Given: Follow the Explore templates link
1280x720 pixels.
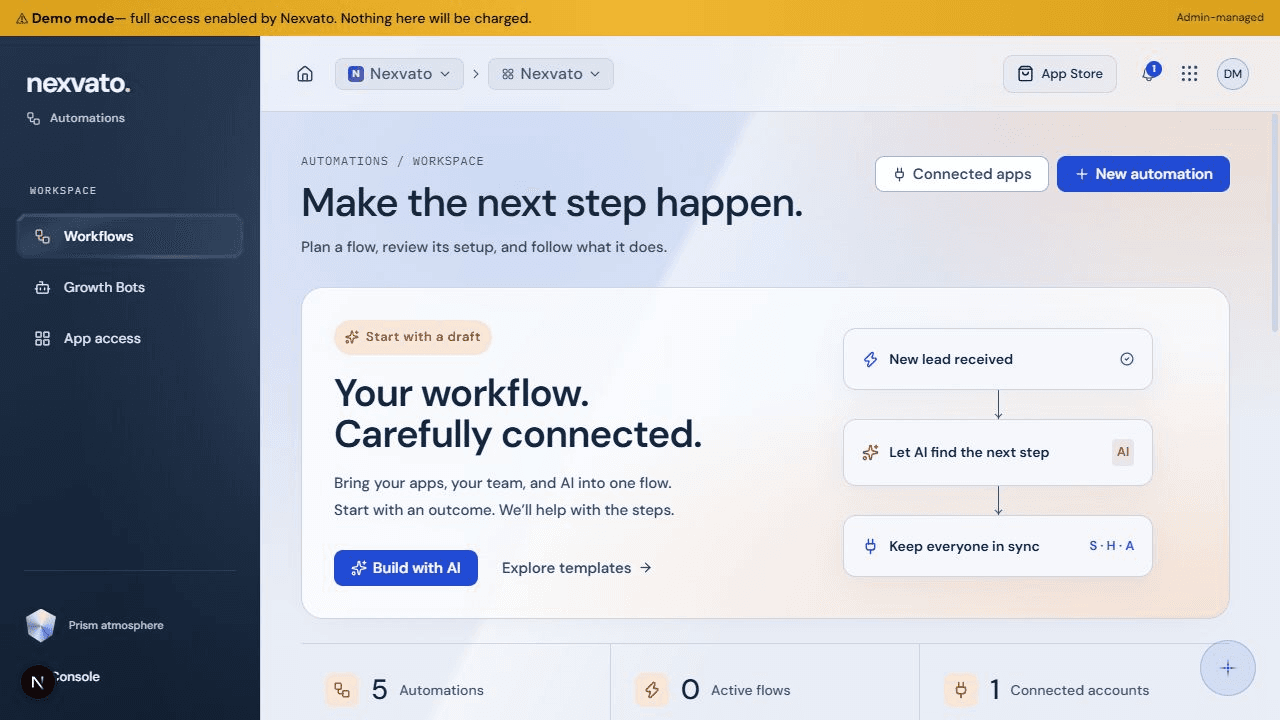Looking at the screenshot, I should (x=577, y=568).
